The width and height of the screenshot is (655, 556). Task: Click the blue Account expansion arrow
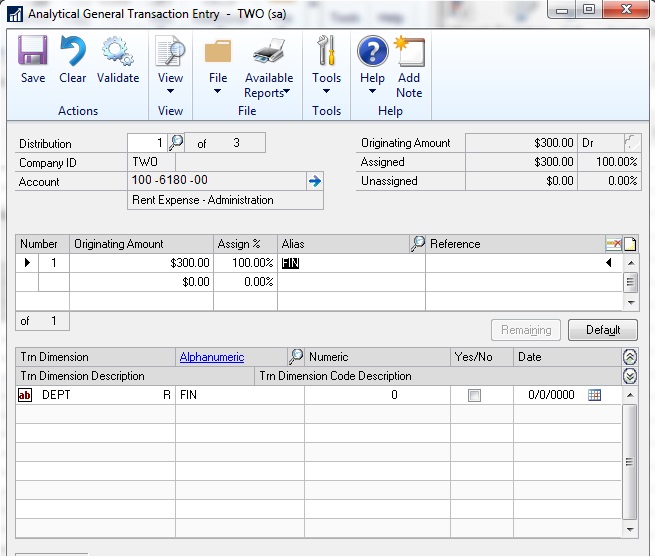coord(315,181)
